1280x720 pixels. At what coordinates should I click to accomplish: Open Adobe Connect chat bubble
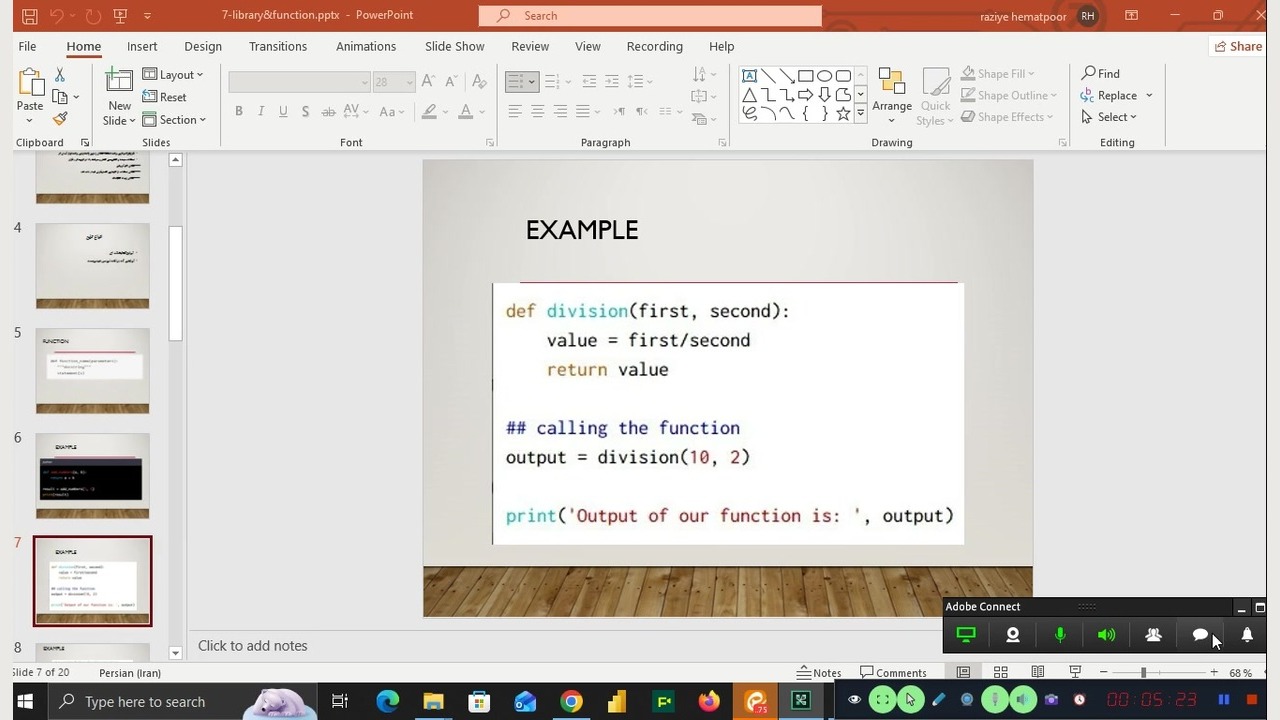tap(1200, 635)
